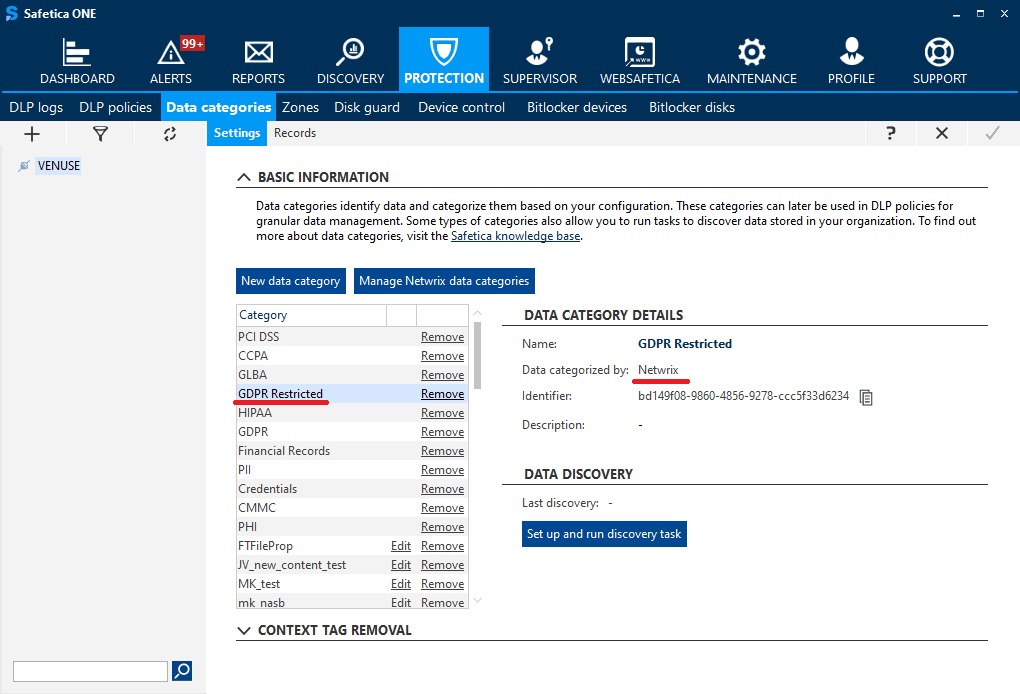Open the Profile section

tap(851, 60)
